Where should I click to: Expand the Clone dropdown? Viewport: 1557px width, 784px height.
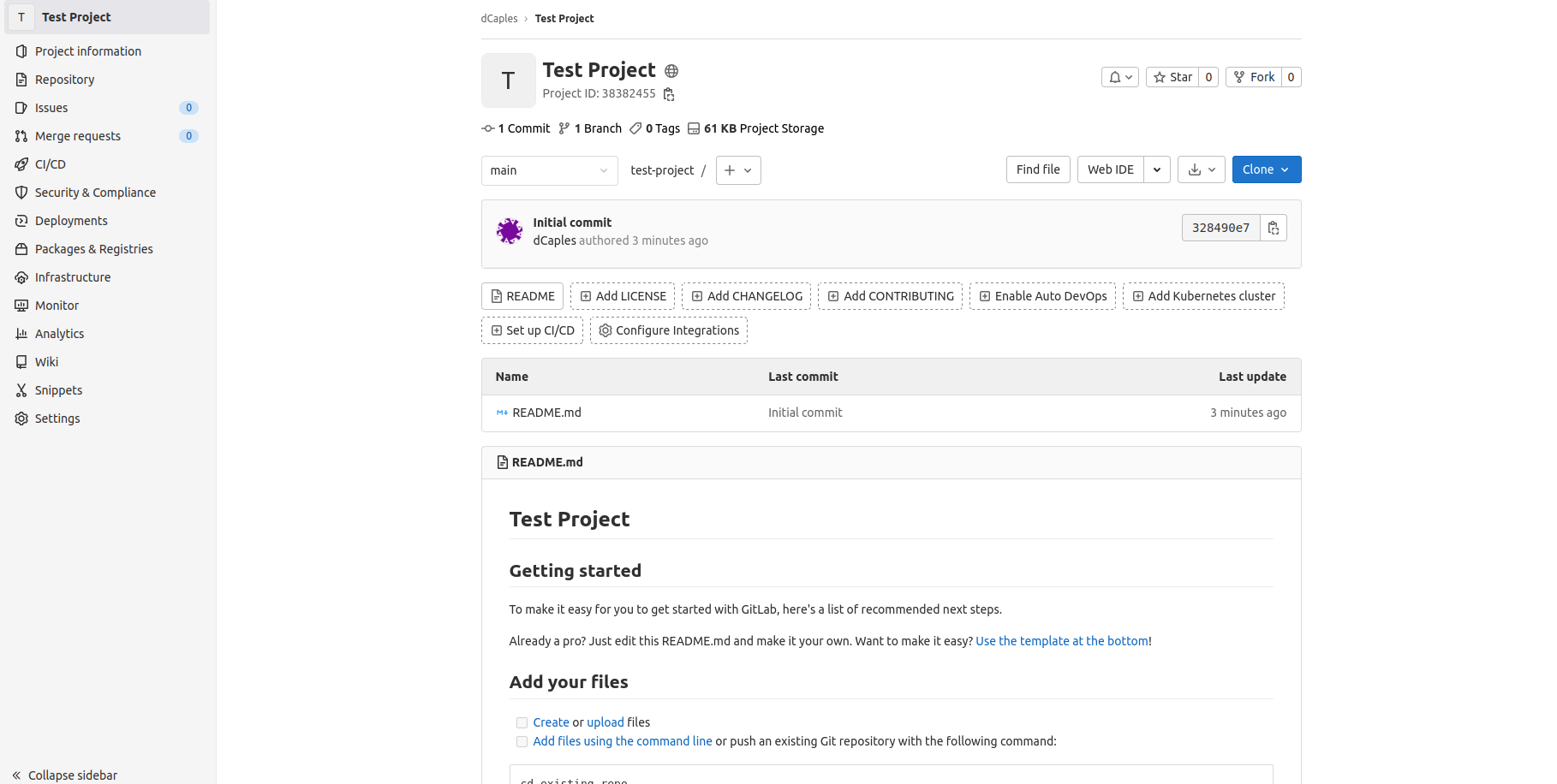(1266, 169)
